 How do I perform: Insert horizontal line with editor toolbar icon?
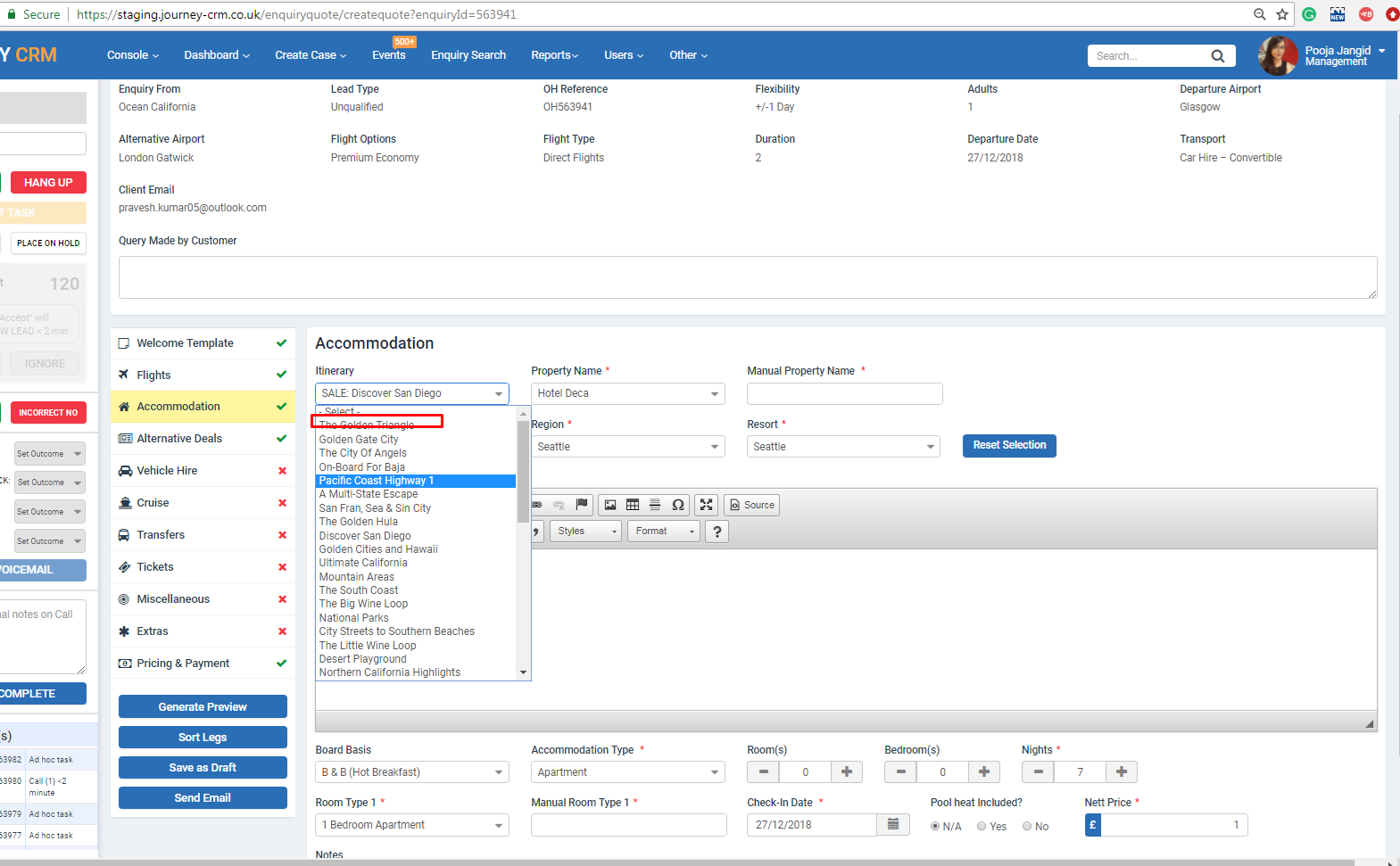(x=655, y=505)
